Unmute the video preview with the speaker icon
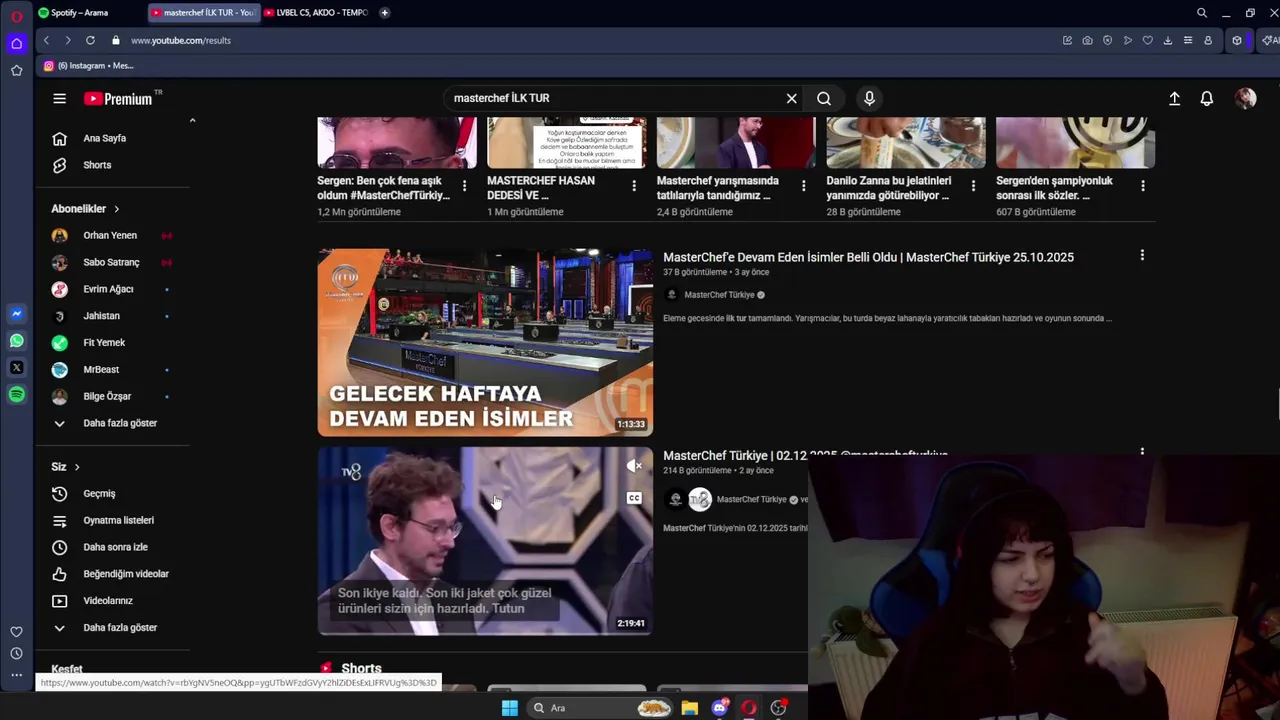Viewport: 1280px width, 720px height. (634, 466)
